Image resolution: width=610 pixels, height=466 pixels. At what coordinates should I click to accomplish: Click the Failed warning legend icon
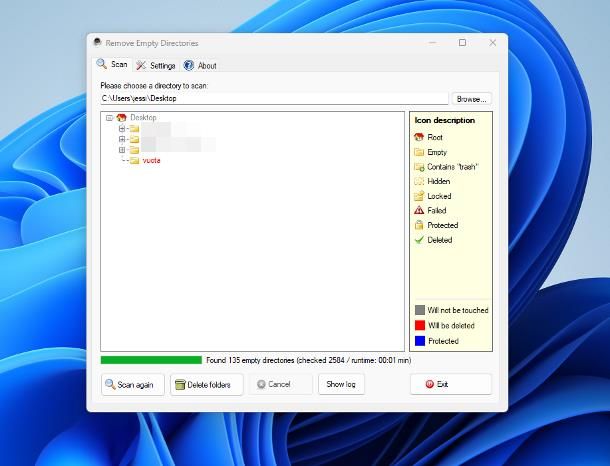pyautogui.click(x=419, y=210)
